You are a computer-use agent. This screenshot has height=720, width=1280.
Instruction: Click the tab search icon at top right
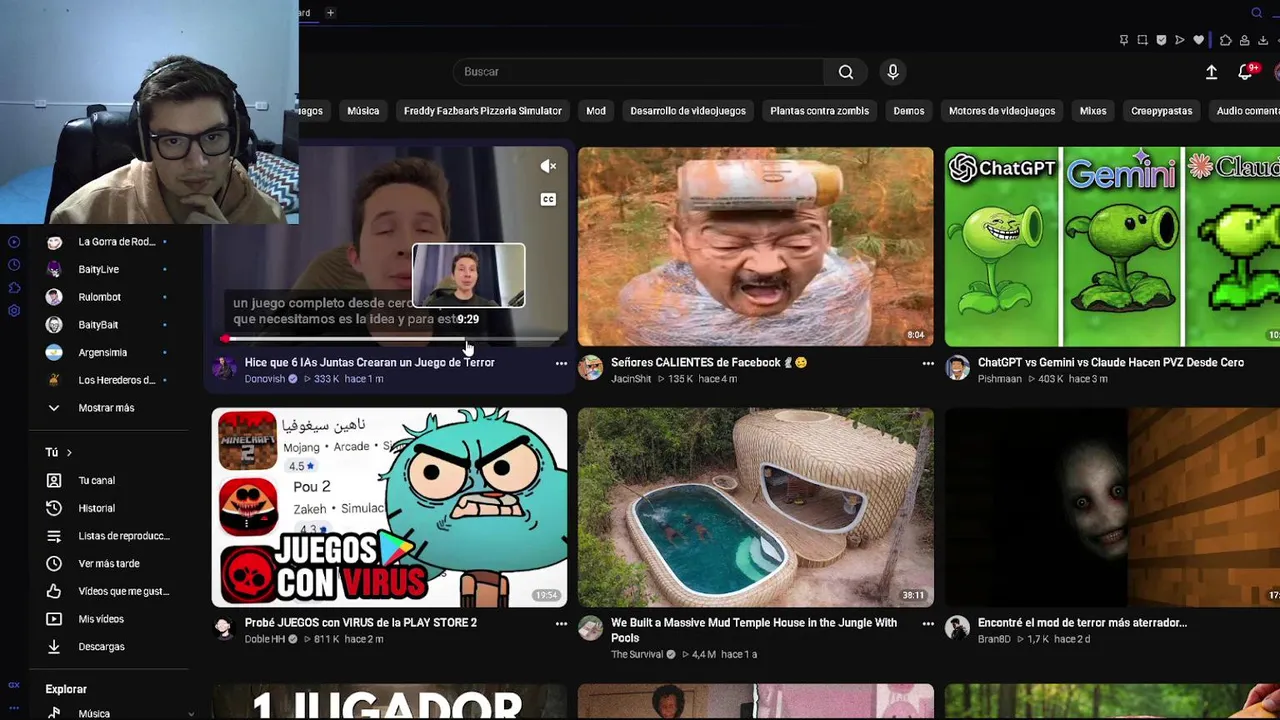tap(1257, 13)
